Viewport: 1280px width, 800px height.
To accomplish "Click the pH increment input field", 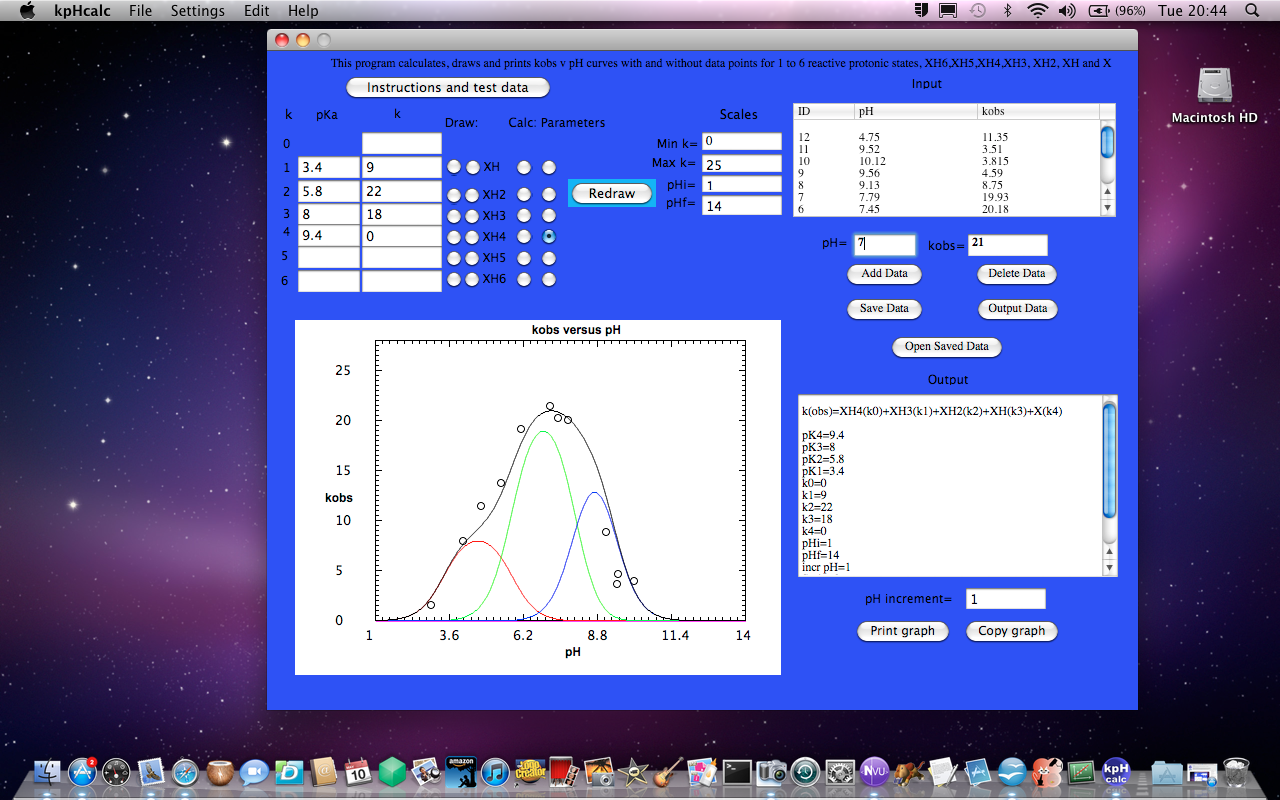I will point(1005,599).
